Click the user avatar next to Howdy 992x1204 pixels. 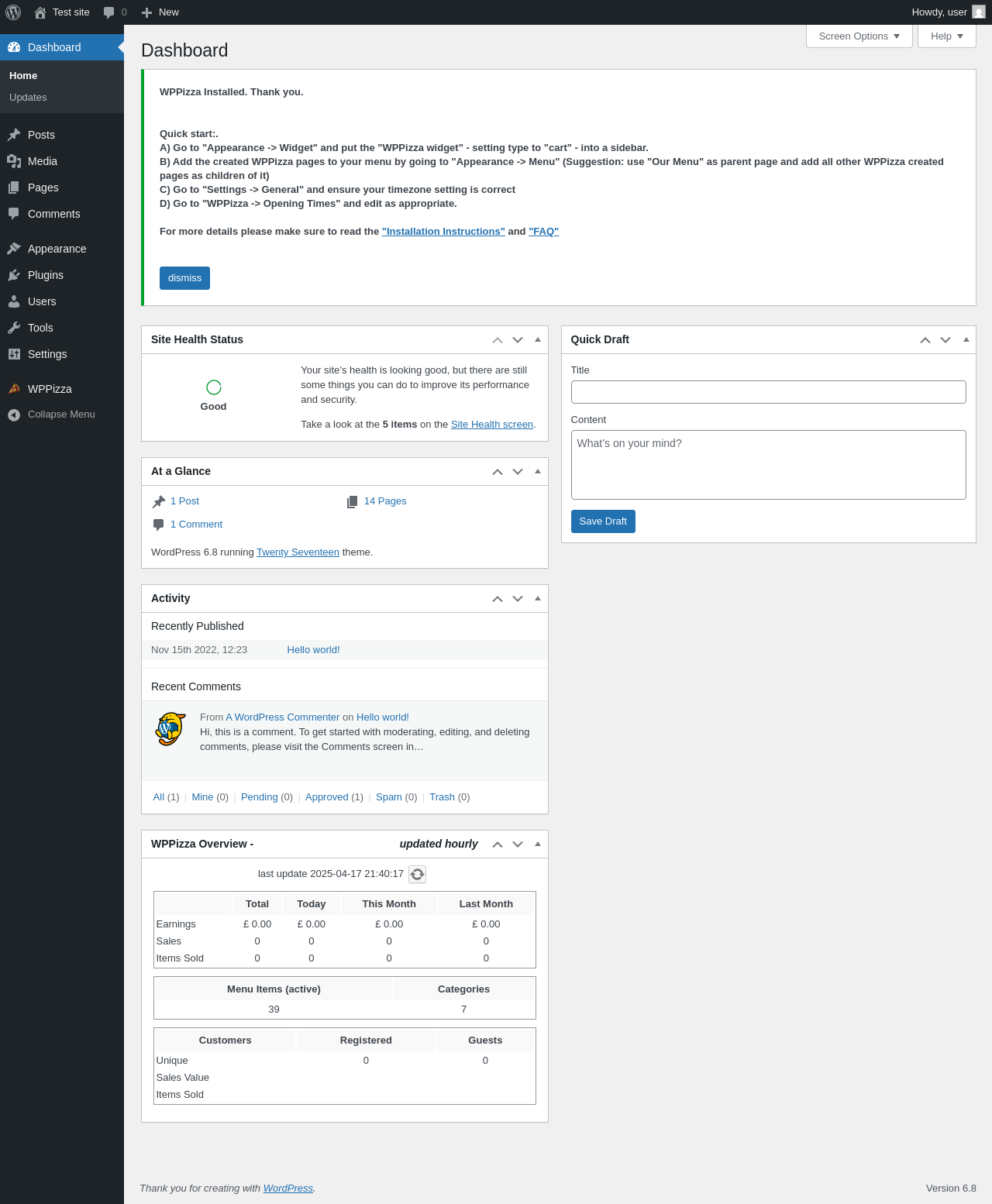click(979, 12)
